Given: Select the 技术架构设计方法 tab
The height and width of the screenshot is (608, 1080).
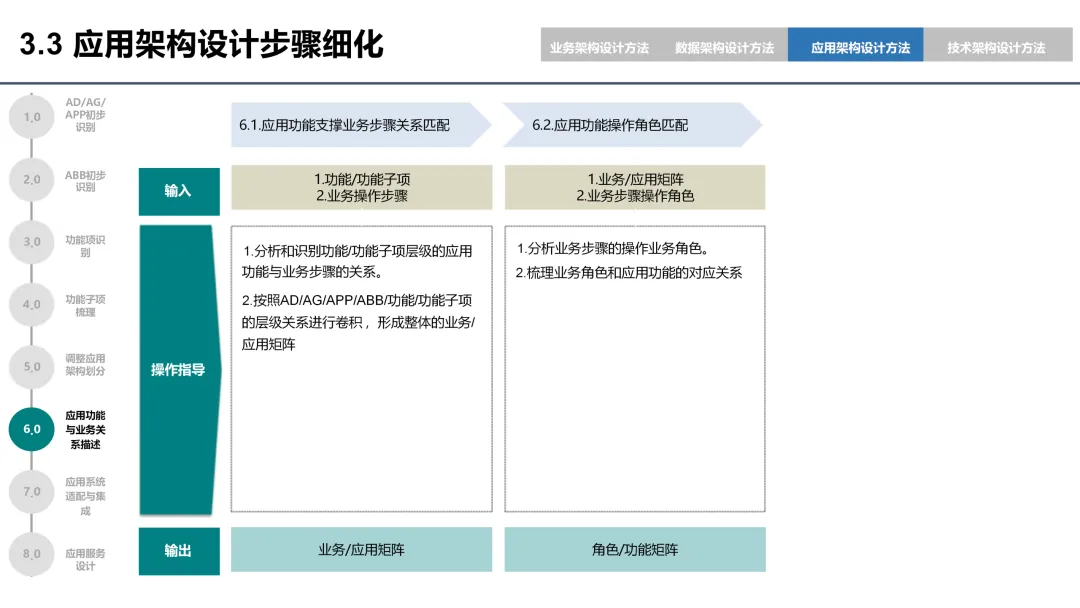Looking at the screenshot, I should pos(997,48).
